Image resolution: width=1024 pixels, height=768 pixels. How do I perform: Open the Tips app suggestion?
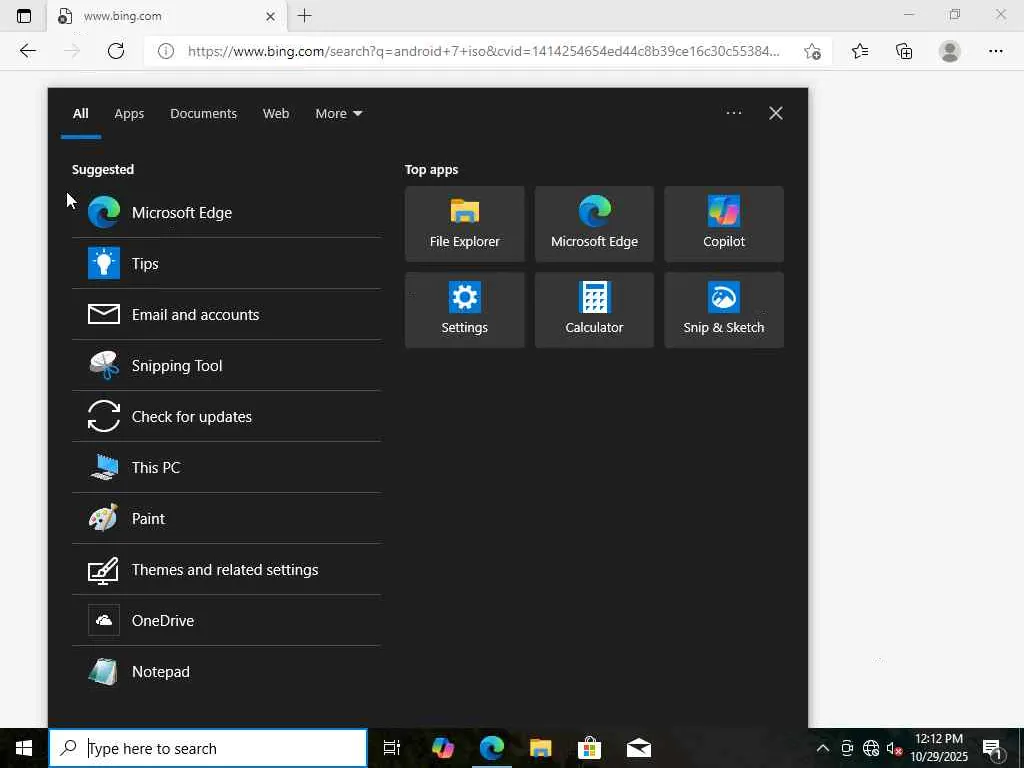[226, 263]
